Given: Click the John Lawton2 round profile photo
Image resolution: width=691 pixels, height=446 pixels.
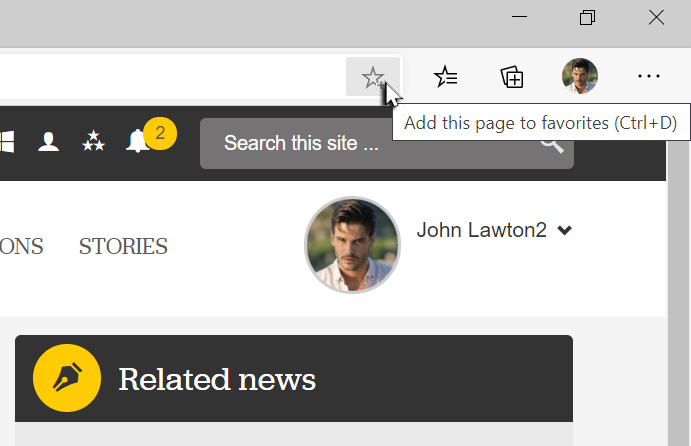Looking at the screenshot, I should coord(352,245).
